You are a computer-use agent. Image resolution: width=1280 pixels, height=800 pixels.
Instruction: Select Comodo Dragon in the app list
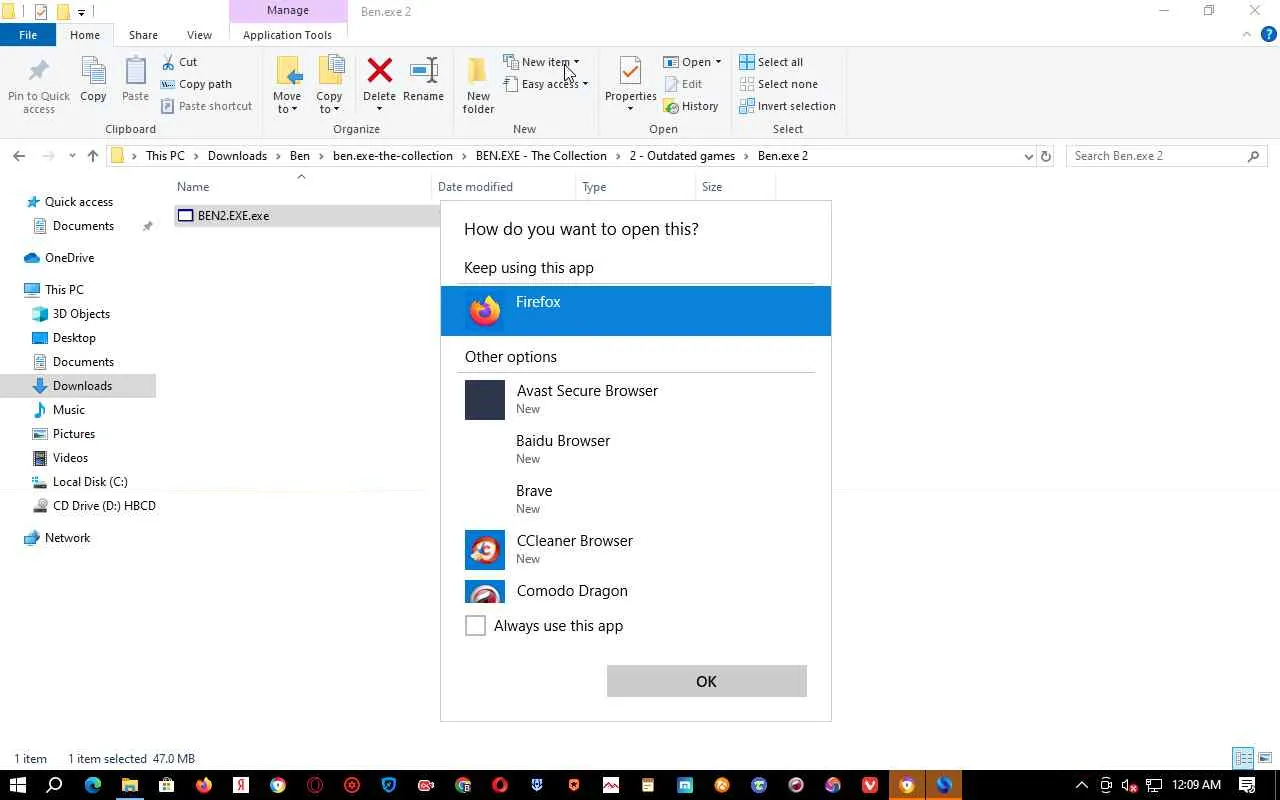[x=636, y=590]
